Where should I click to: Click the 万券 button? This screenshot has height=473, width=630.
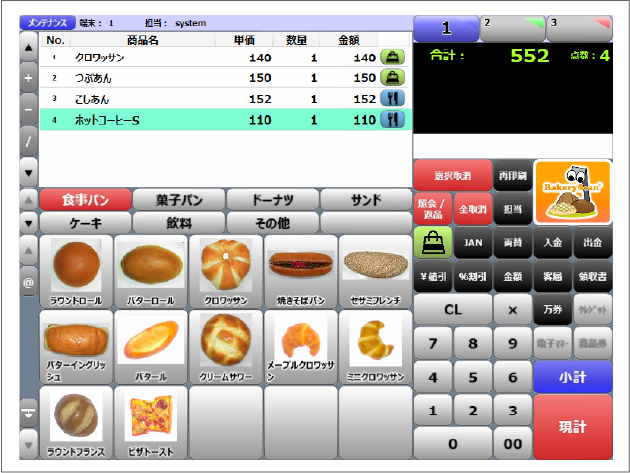(552, 309)
